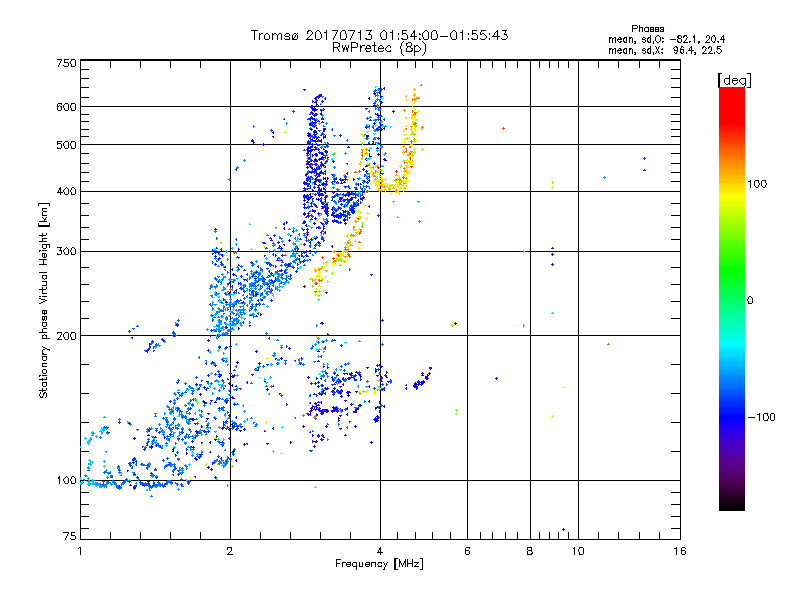Click the "[deg]" unit label above colorbar
This screenshot has height=600, width=800.
point(734,80)
